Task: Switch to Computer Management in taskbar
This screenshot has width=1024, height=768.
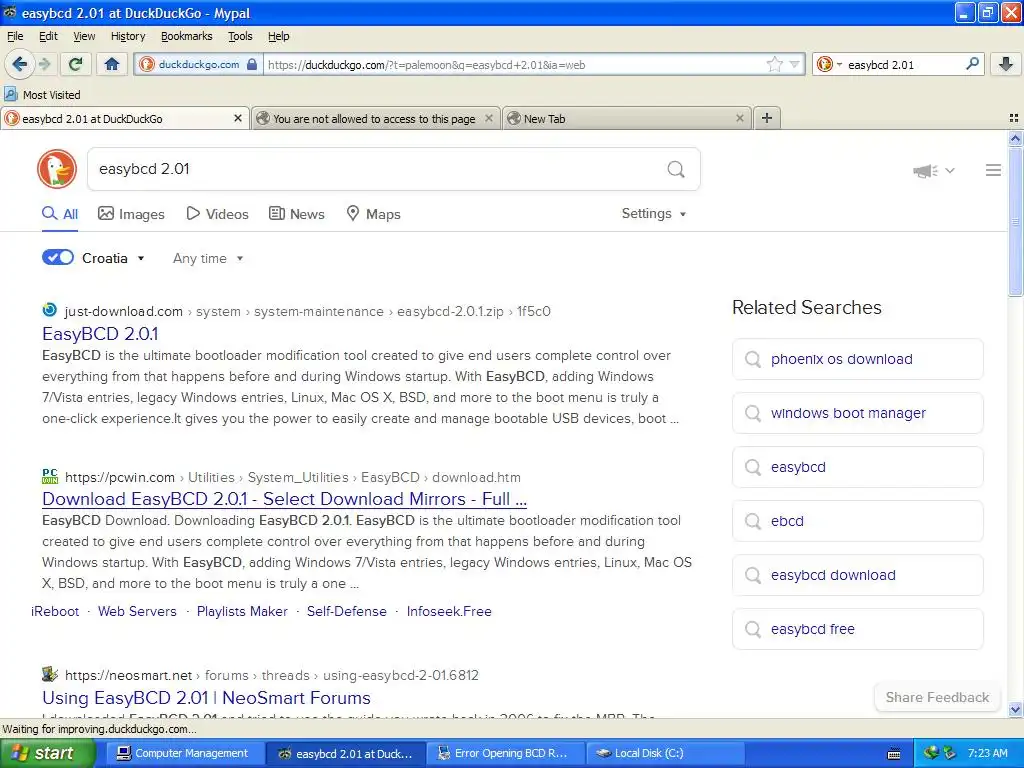Action: click(x=183, y=753)
